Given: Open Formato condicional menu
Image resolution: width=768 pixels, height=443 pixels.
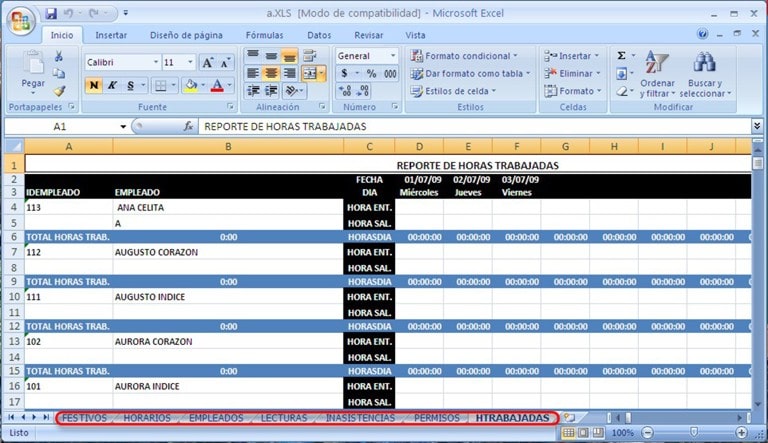Looking at the screenshot, I should [464, 56].
